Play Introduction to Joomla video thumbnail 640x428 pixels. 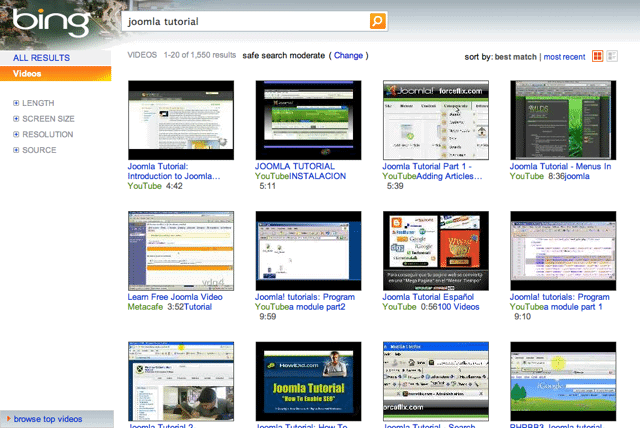(181, 120)
